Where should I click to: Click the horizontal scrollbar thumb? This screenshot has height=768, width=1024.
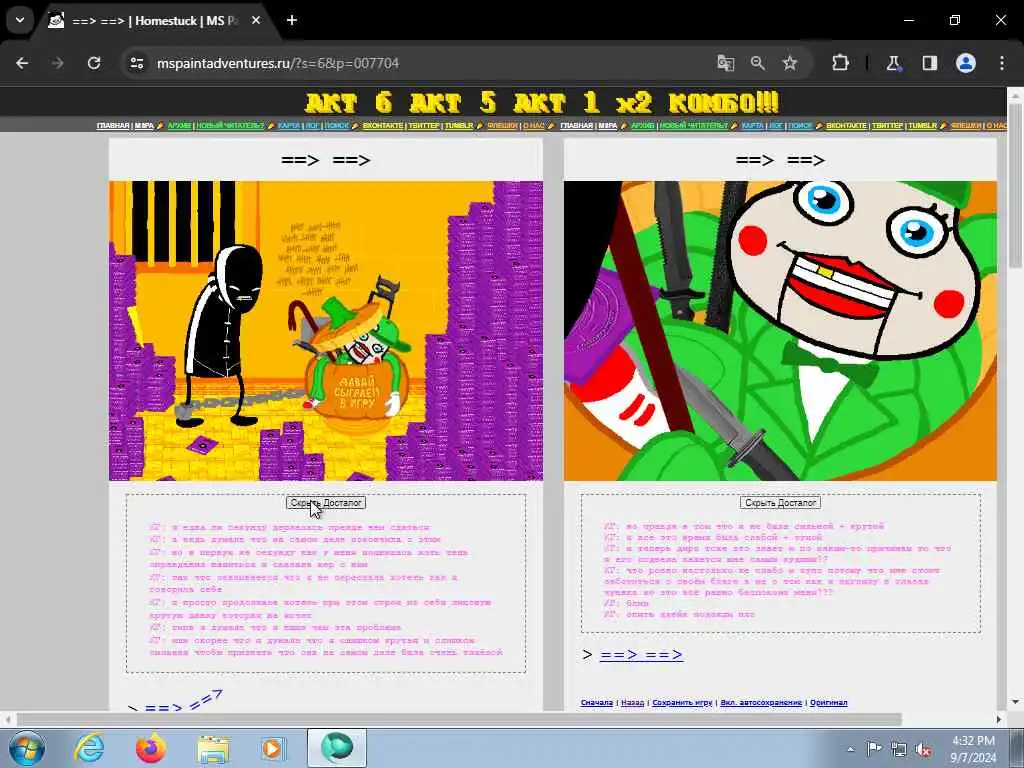458,719
